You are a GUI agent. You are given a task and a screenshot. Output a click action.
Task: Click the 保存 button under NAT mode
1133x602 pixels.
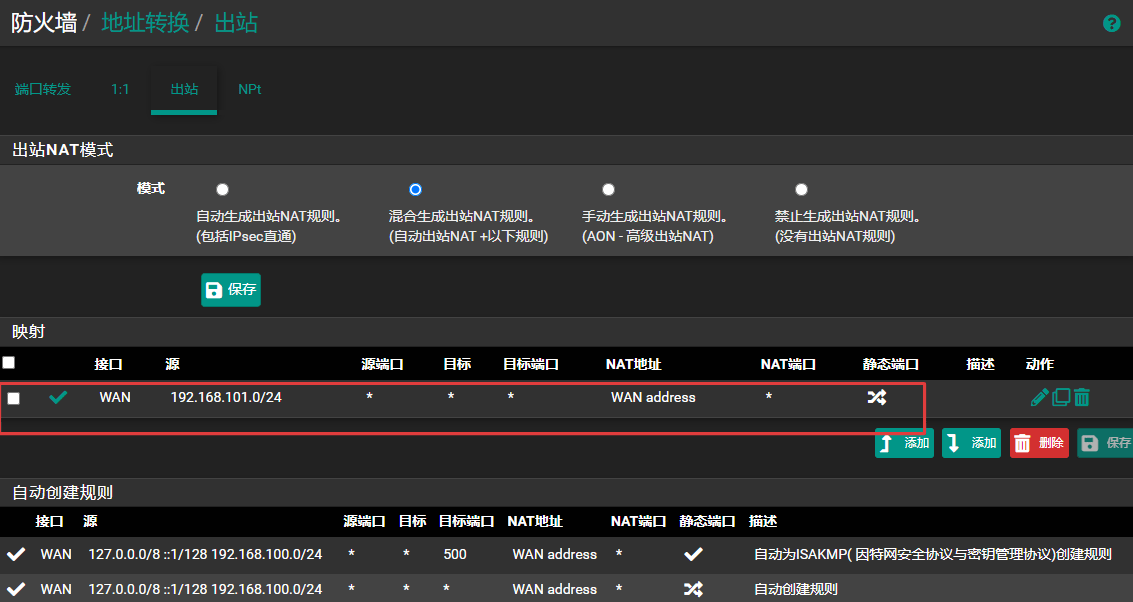[231, 290]
